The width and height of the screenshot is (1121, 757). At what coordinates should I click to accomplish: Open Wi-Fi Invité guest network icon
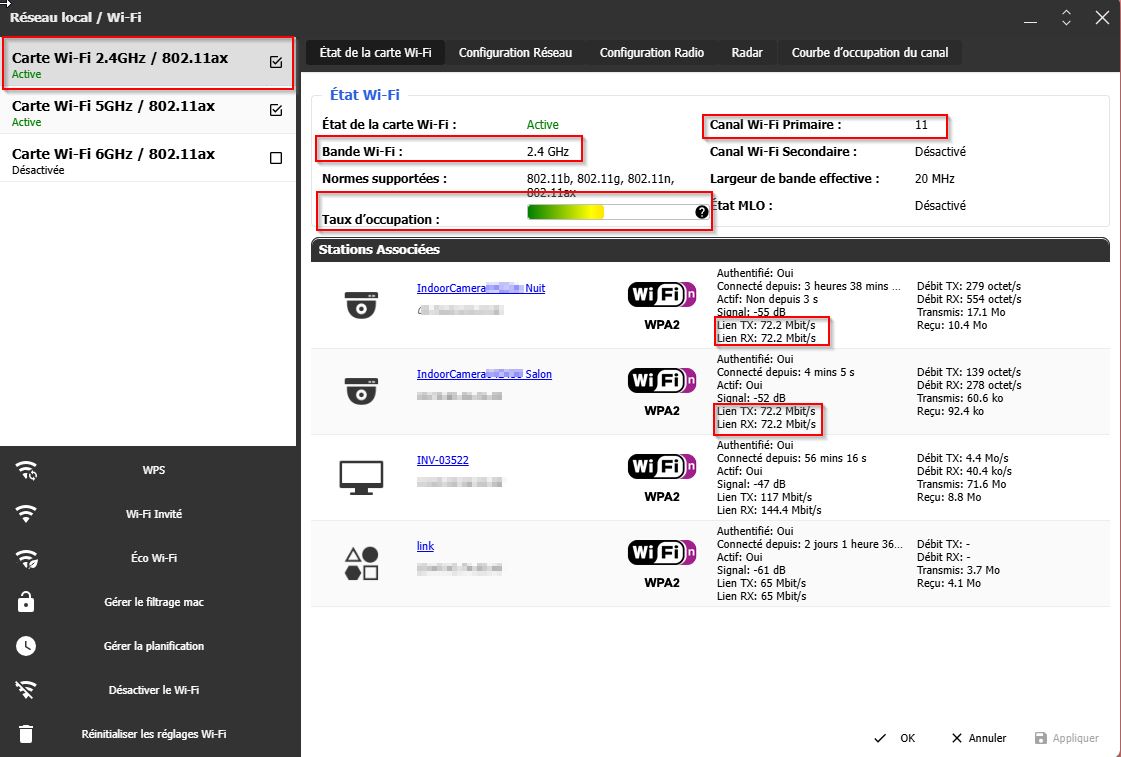26,514
